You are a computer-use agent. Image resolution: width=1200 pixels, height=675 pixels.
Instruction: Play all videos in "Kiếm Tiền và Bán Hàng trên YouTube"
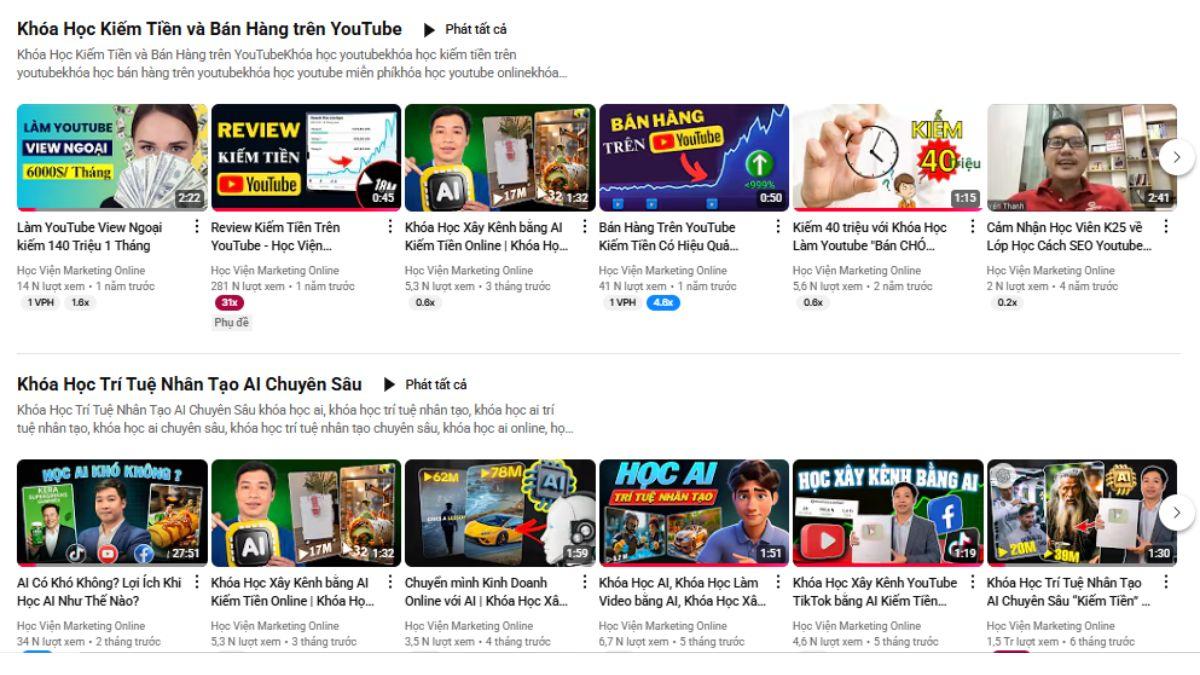(465, 29)
